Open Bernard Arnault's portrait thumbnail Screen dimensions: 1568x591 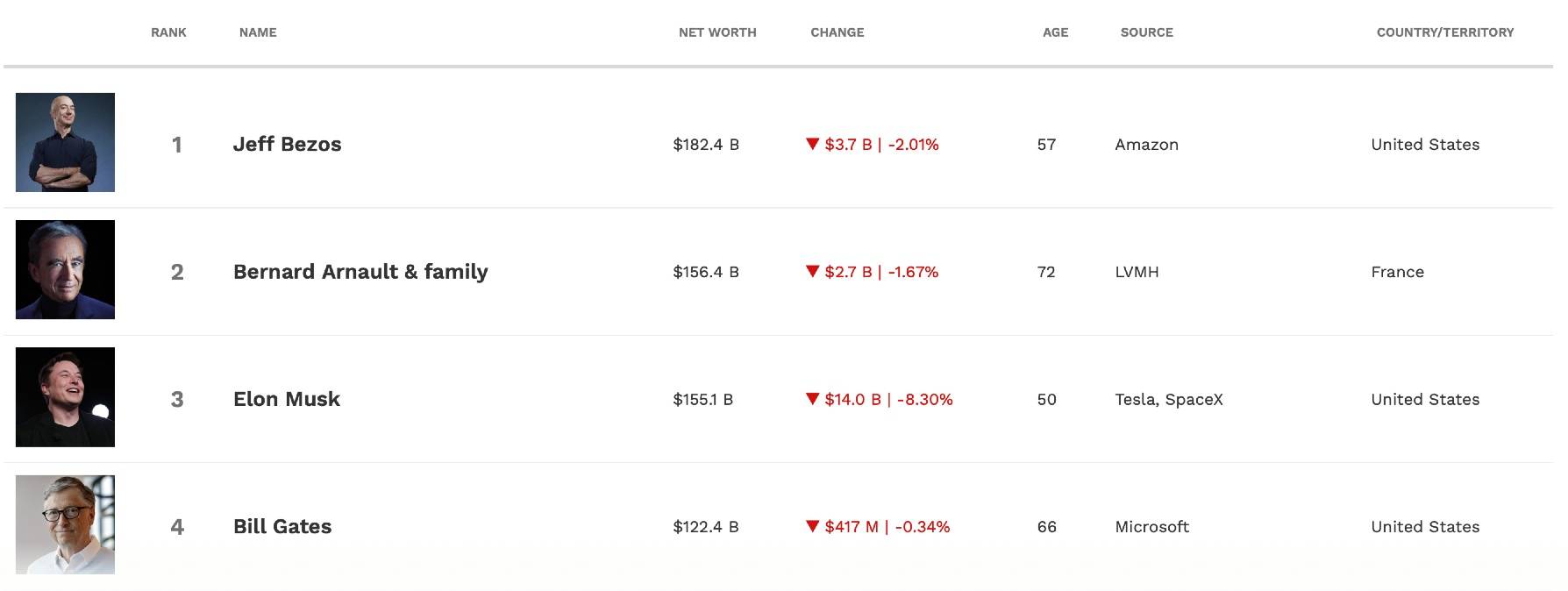[65, 269]
